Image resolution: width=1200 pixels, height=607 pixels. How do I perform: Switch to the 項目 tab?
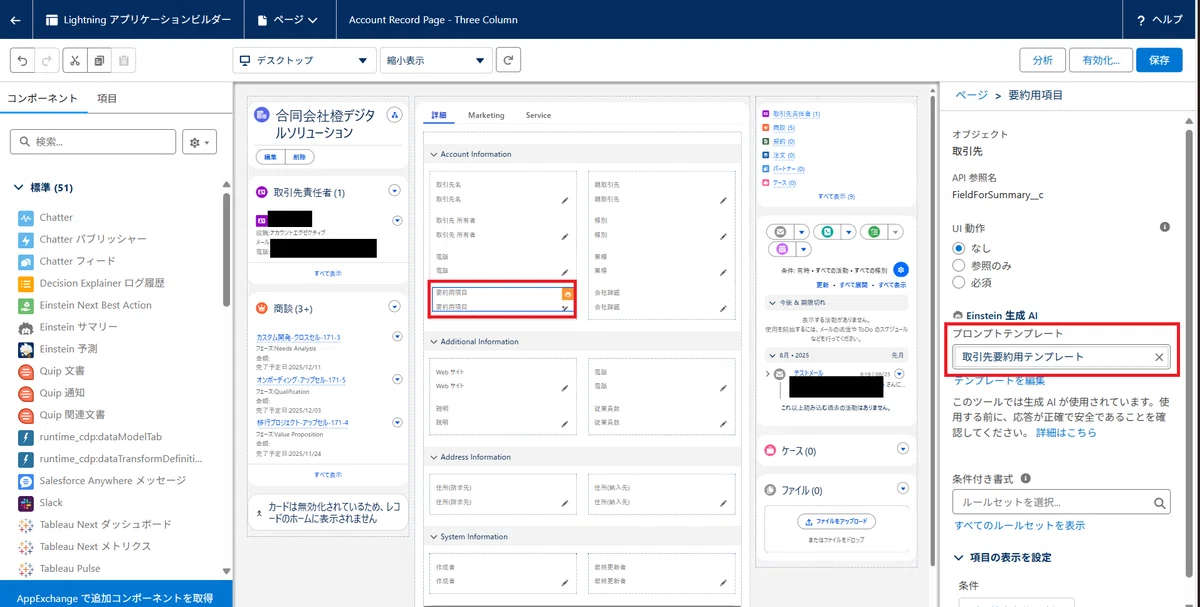click(107, 98)
